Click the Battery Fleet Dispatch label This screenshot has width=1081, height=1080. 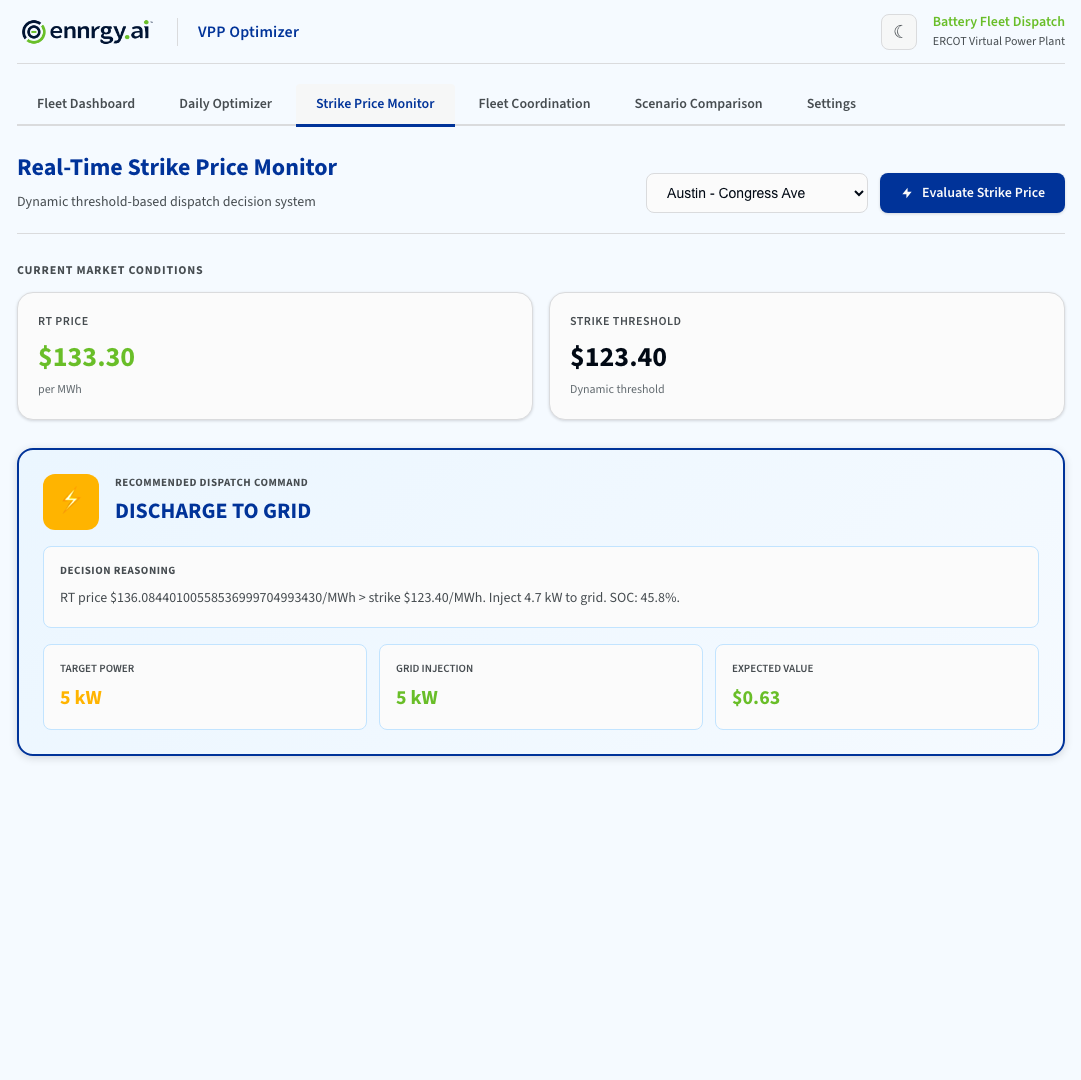[998, 22]
